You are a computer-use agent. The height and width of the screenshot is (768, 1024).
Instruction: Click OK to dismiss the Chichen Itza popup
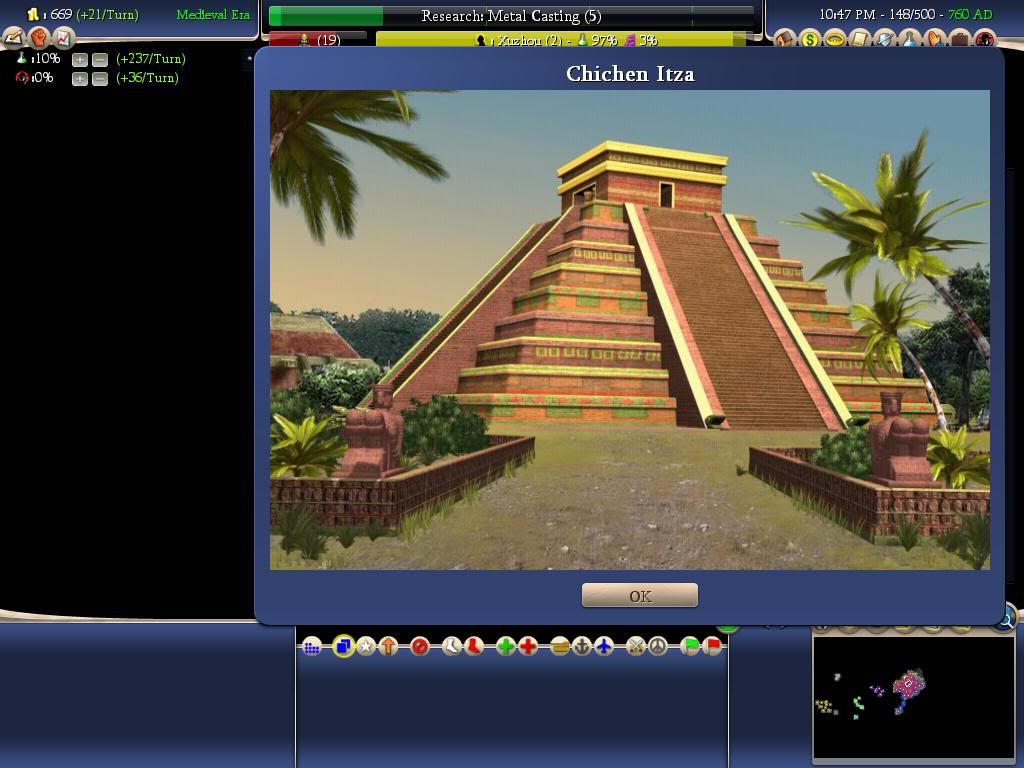tap(639, 596)
